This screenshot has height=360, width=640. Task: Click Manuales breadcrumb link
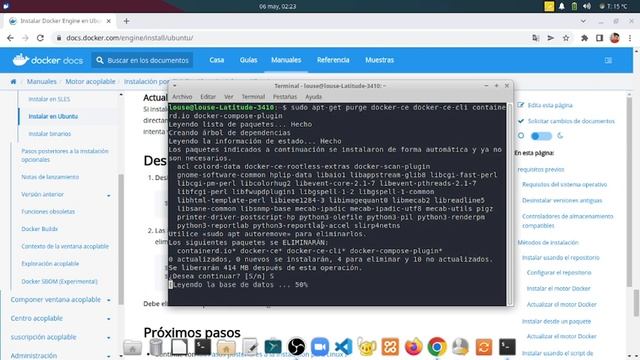tap(42, 82)
